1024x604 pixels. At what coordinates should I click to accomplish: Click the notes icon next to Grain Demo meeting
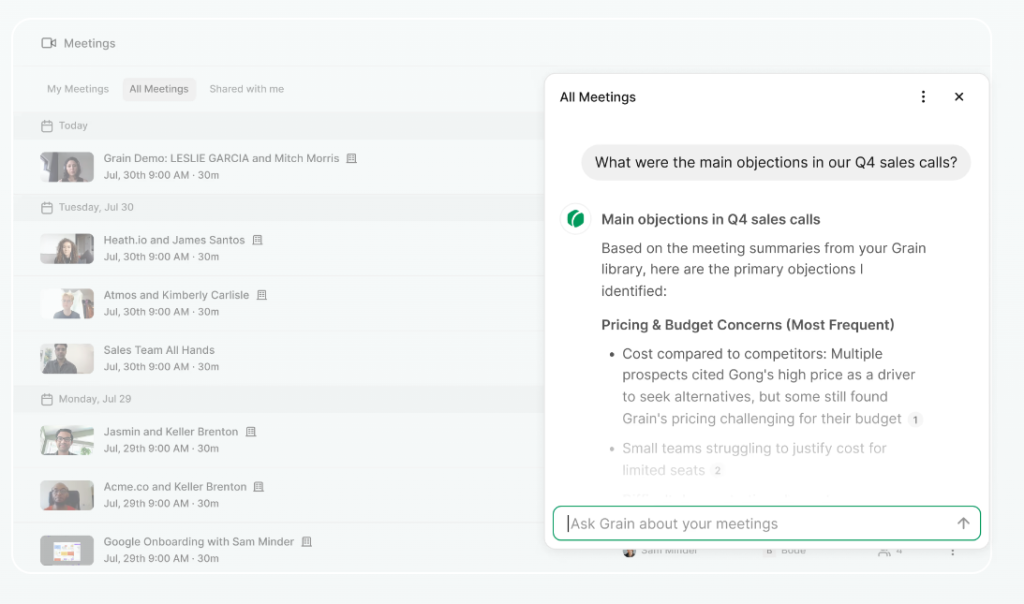click(x=351, y=158)
